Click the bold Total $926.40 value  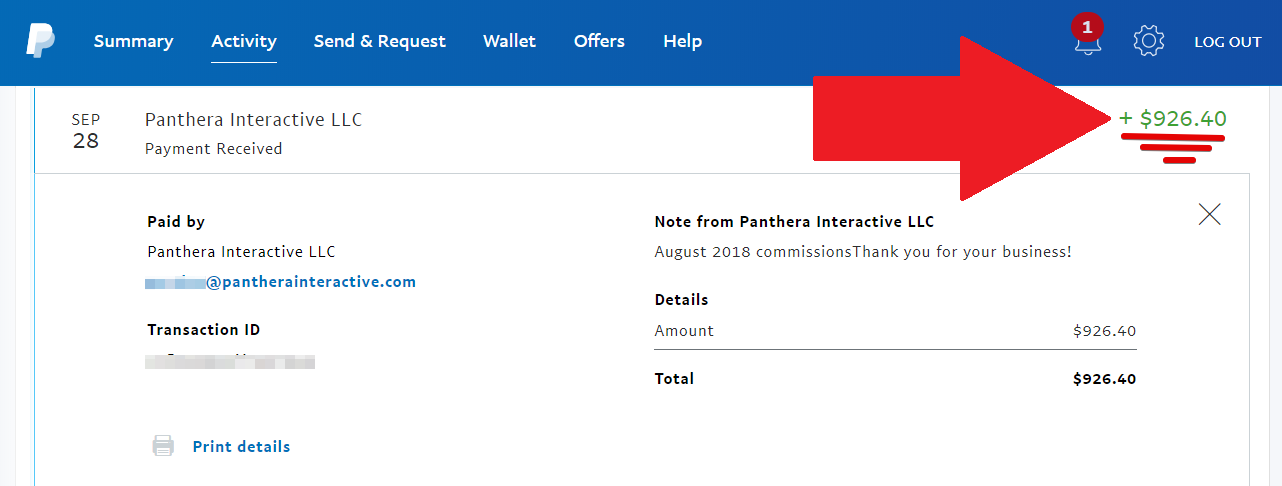click(1104, 379)
